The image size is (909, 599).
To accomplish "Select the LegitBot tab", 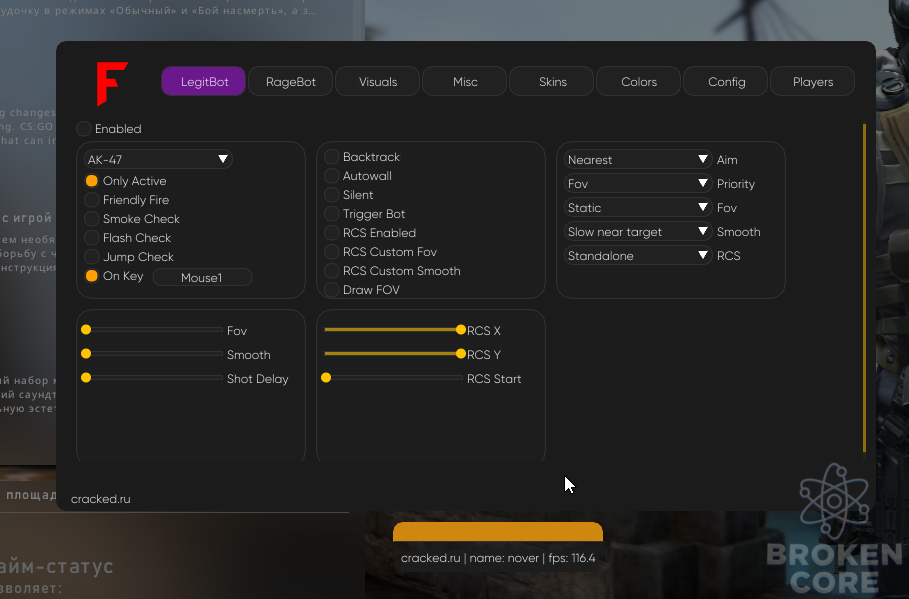I will click(203, 82).
